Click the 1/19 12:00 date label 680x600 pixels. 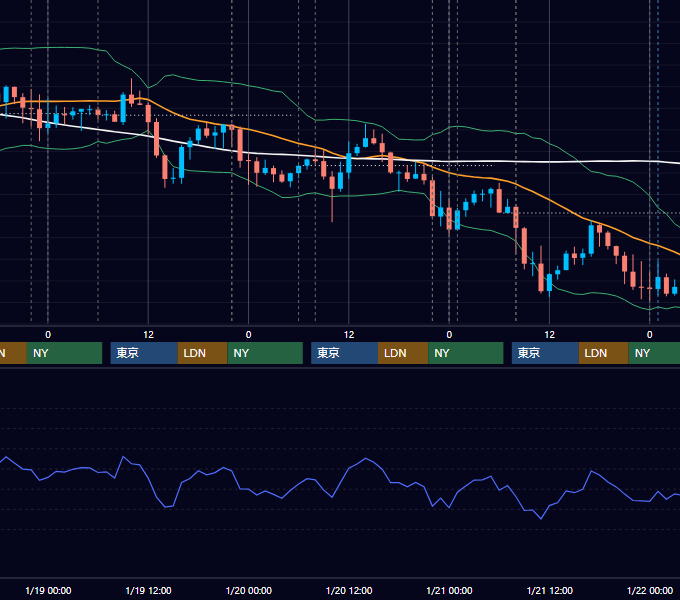click(x=148, y=590)
